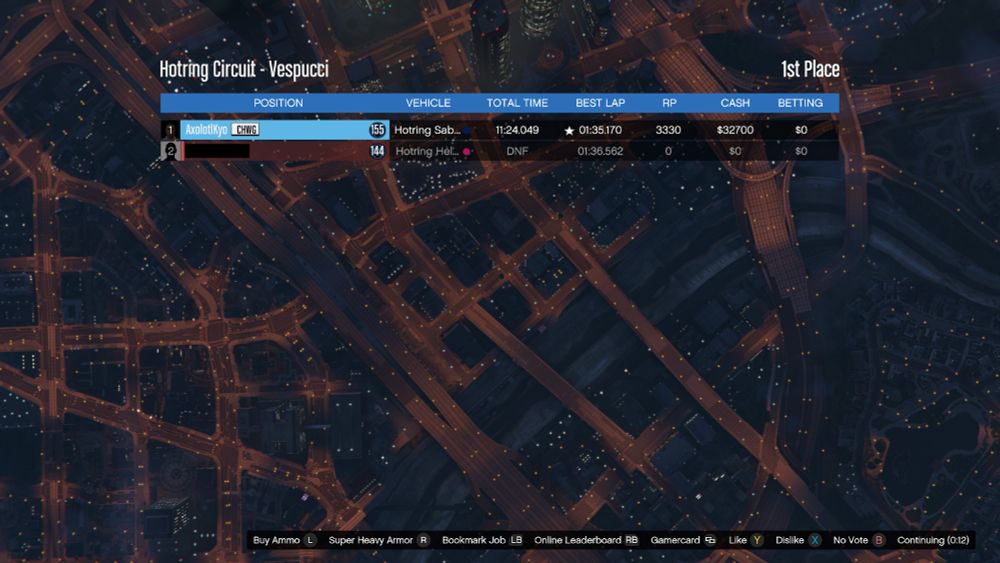Viewport: 1000px width, 563px height.
Task: Click the yellow Y icon beside Like
Action: point(757,540)
